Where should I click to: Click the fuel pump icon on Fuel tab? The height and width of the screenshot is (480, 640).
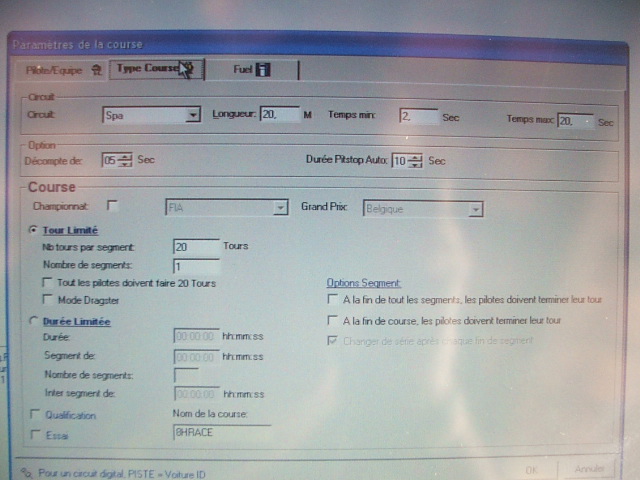click(263, 70)
